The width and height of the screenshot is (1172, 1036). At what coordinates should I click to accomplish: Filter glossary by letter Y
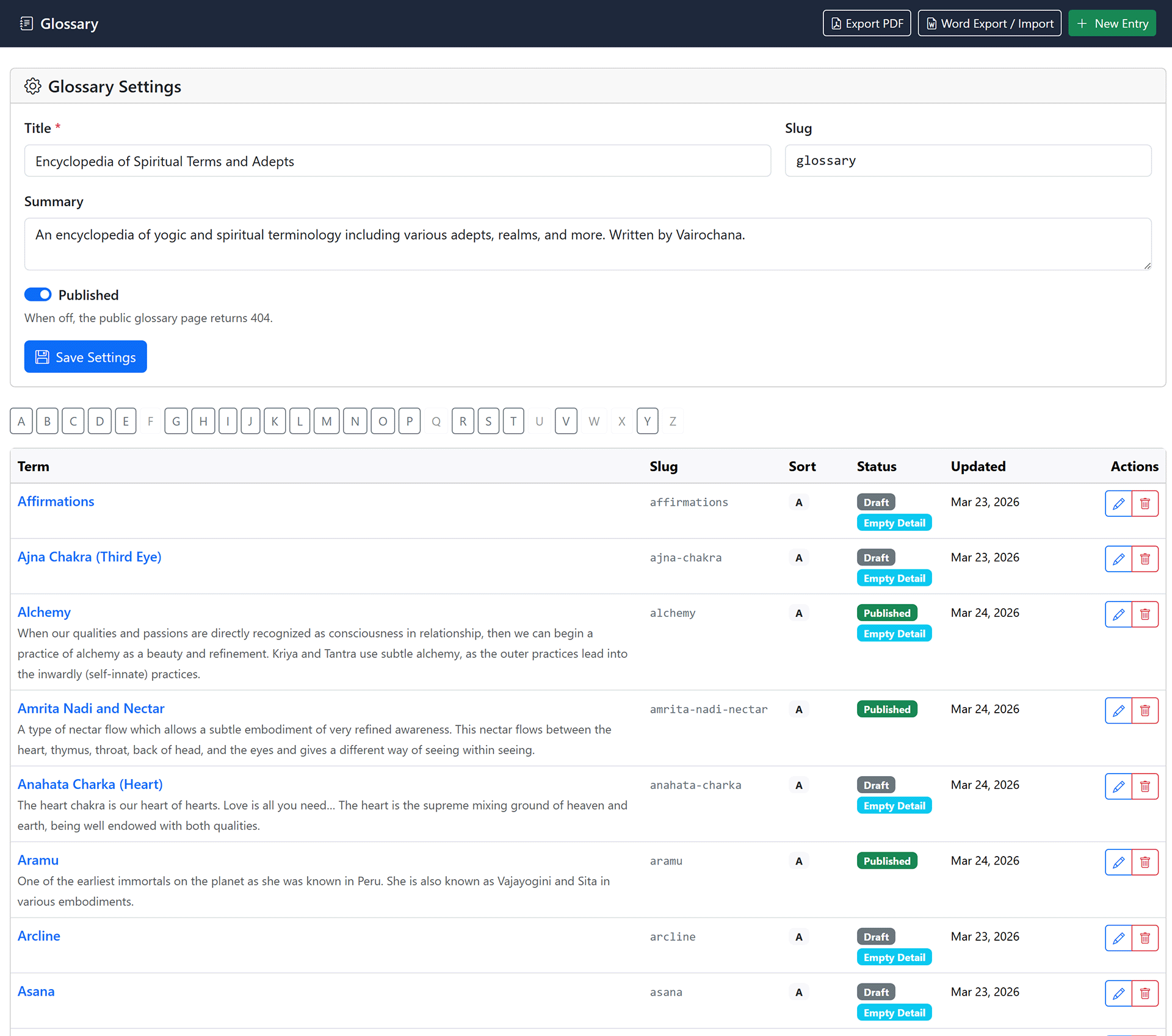(647, 422)
